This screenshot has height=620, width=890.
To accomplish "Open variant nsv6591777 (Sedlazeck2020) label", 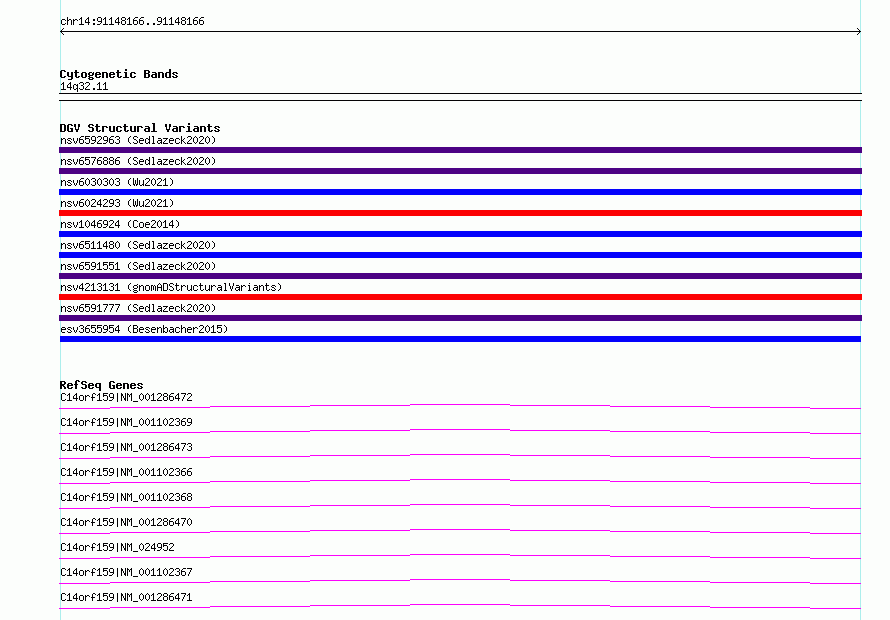I will (138, 308).
